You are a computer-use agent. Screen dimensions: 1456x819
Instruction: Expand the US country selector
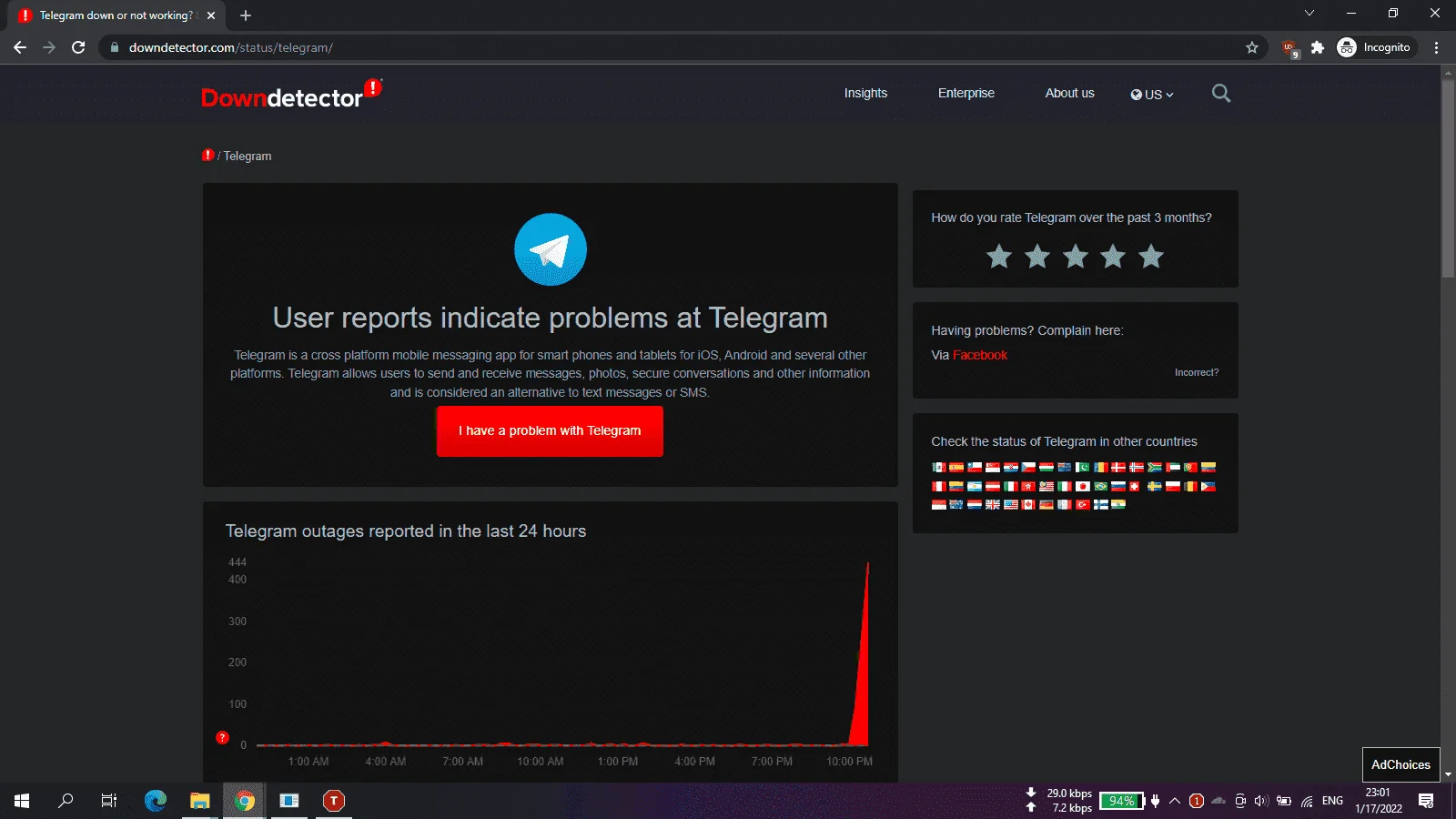click(x=1152, y=95)
